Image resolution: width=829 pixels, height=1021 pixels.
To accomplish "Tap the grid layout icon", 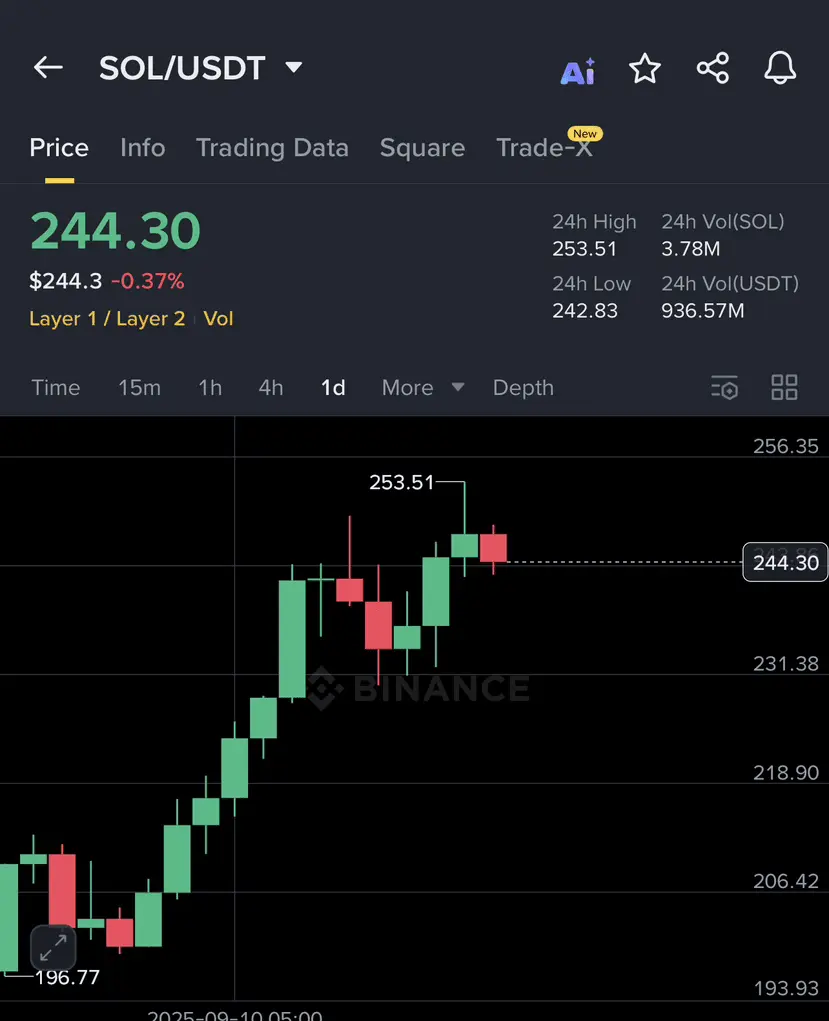I will click(784, 387).
